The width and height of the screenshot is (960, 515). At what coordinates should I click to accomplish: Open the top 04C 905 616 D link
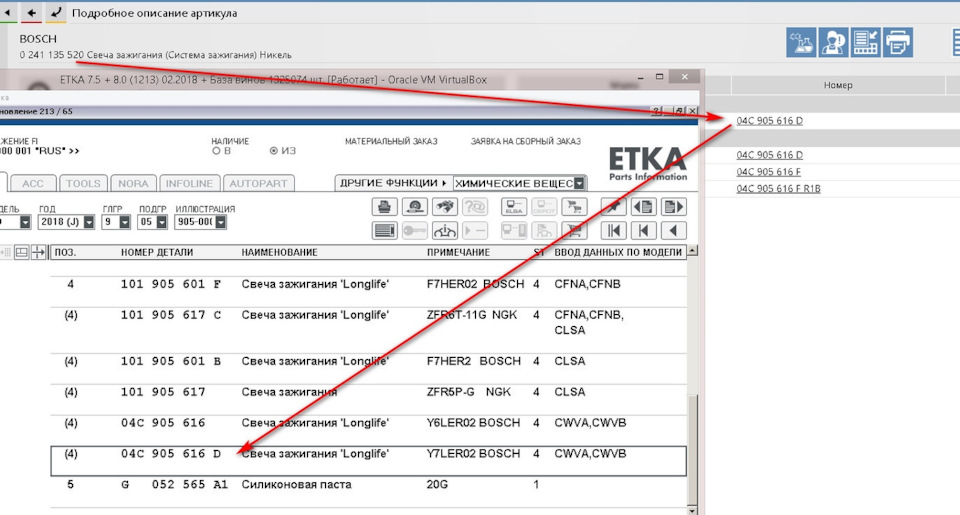(769, 121)
